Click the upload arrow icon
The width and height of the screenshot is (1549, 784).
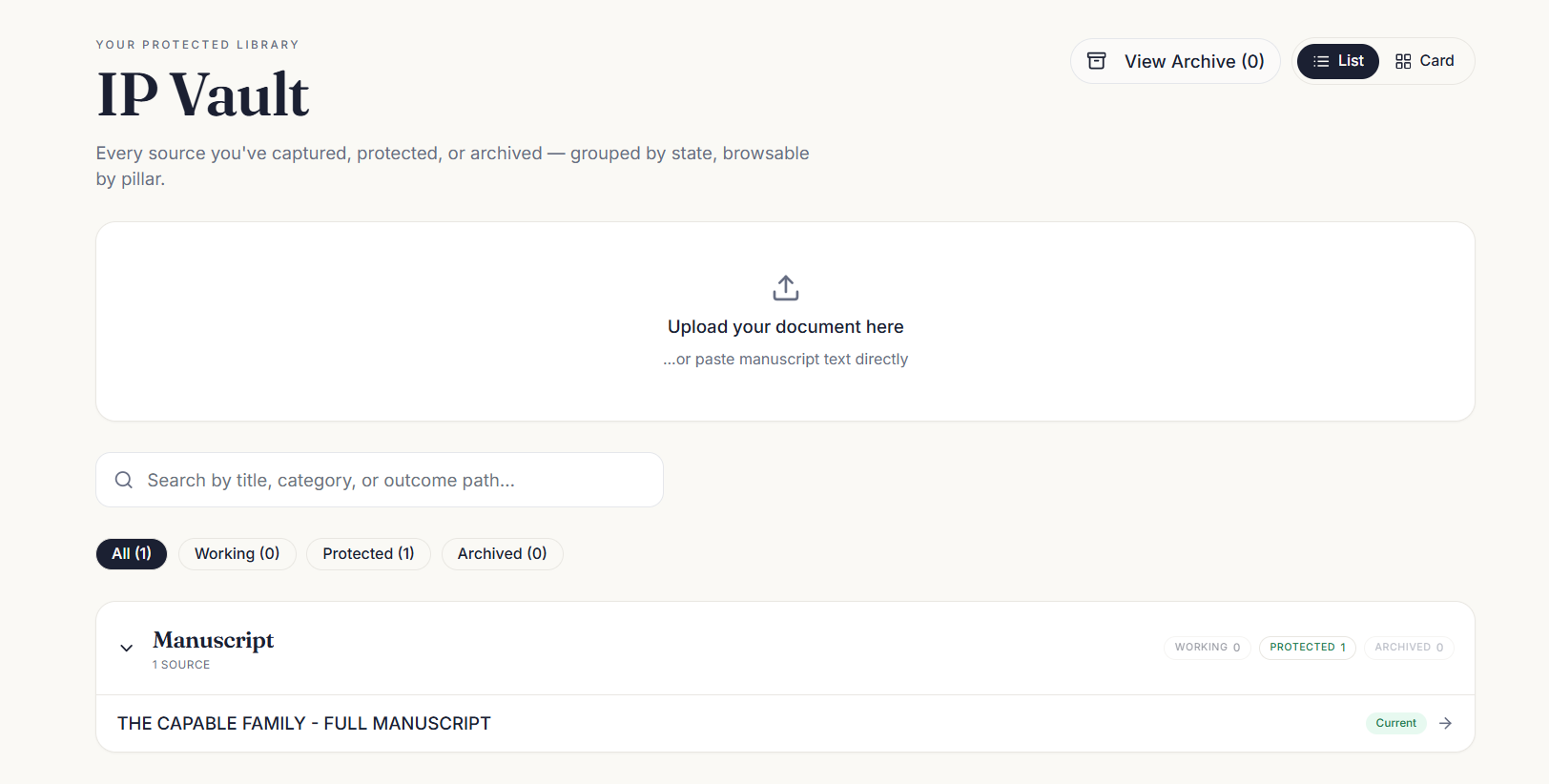pyautogui.click(x=786, y=287)
